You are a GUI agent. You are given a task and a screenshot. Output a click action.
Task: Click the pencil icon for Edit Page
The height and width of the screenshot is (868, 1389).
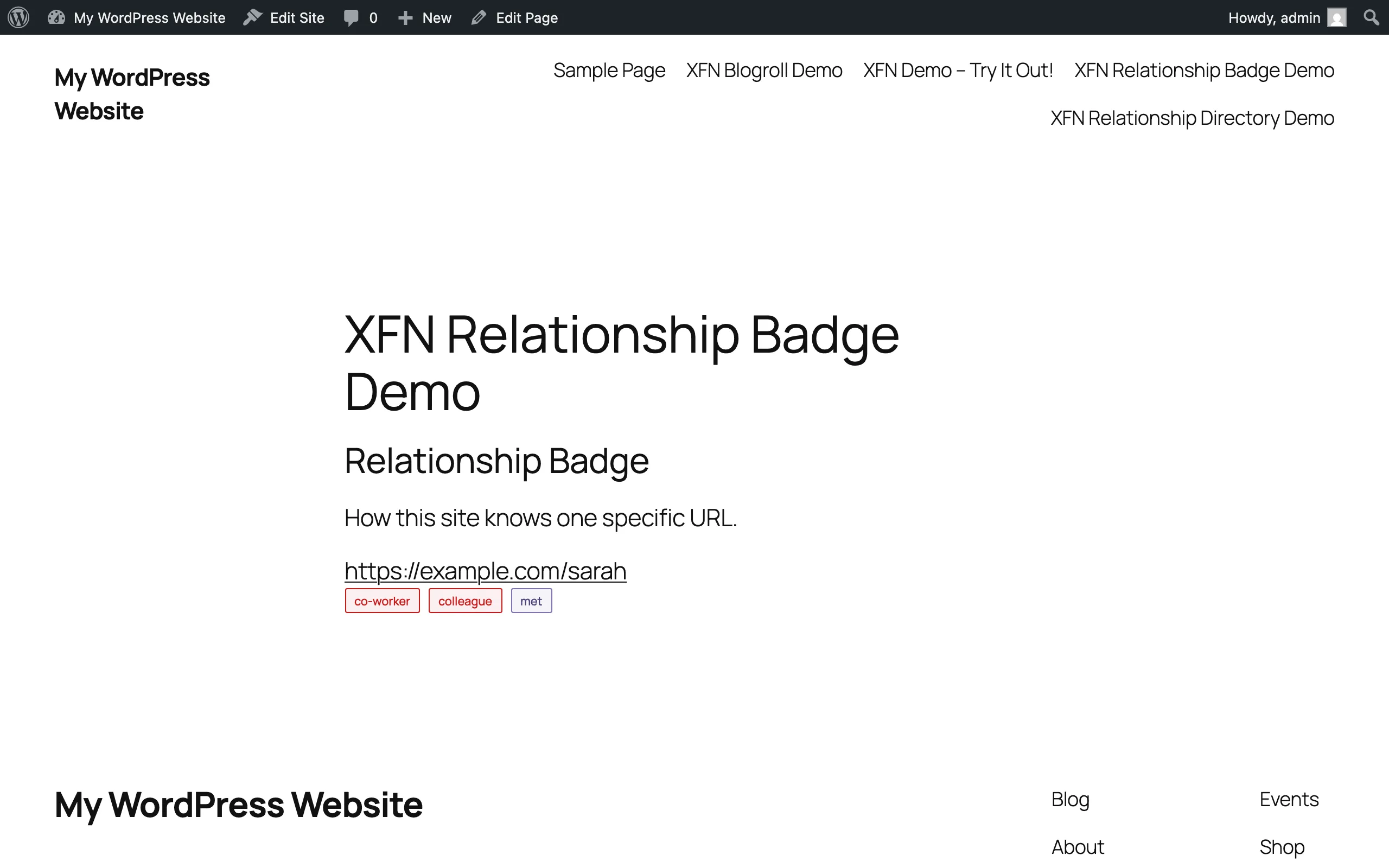(x=479, y=18)
